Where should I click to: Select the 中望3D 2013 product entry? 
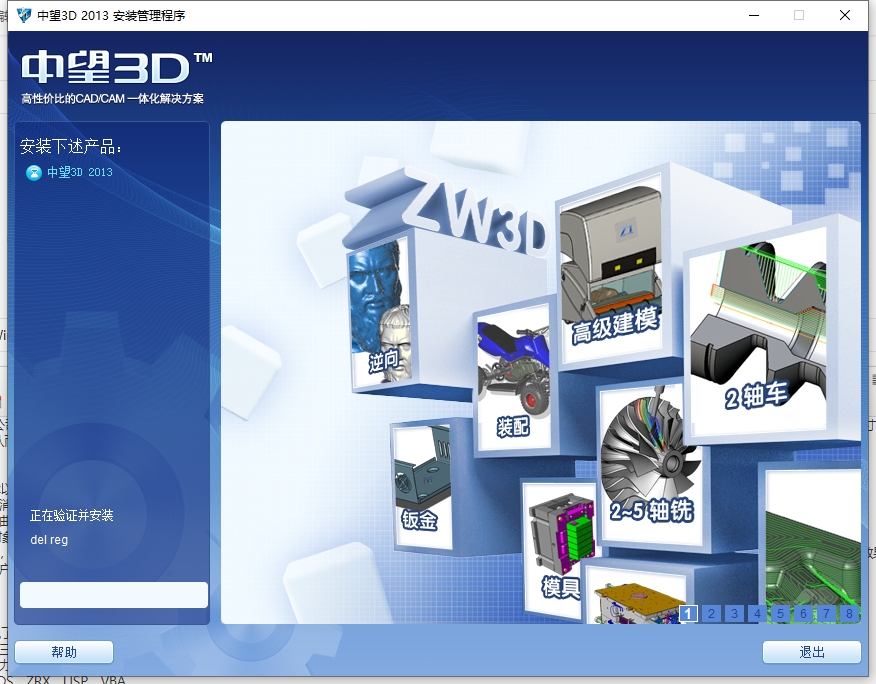[80, 172]
